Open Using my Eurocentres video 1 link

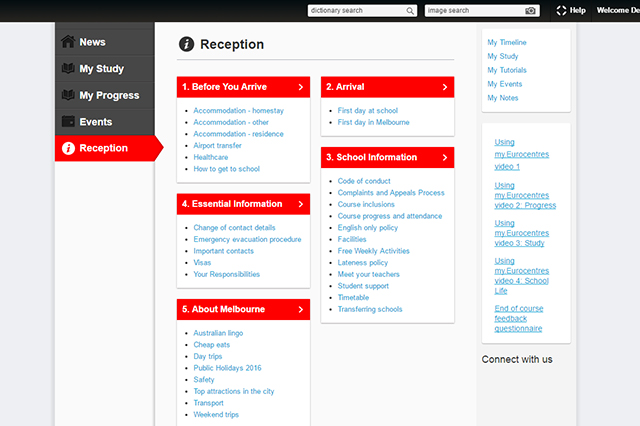click(522, 154)
